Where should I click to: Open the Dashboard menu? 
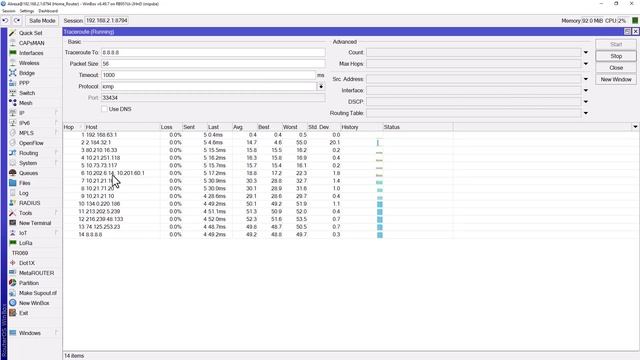48,11
